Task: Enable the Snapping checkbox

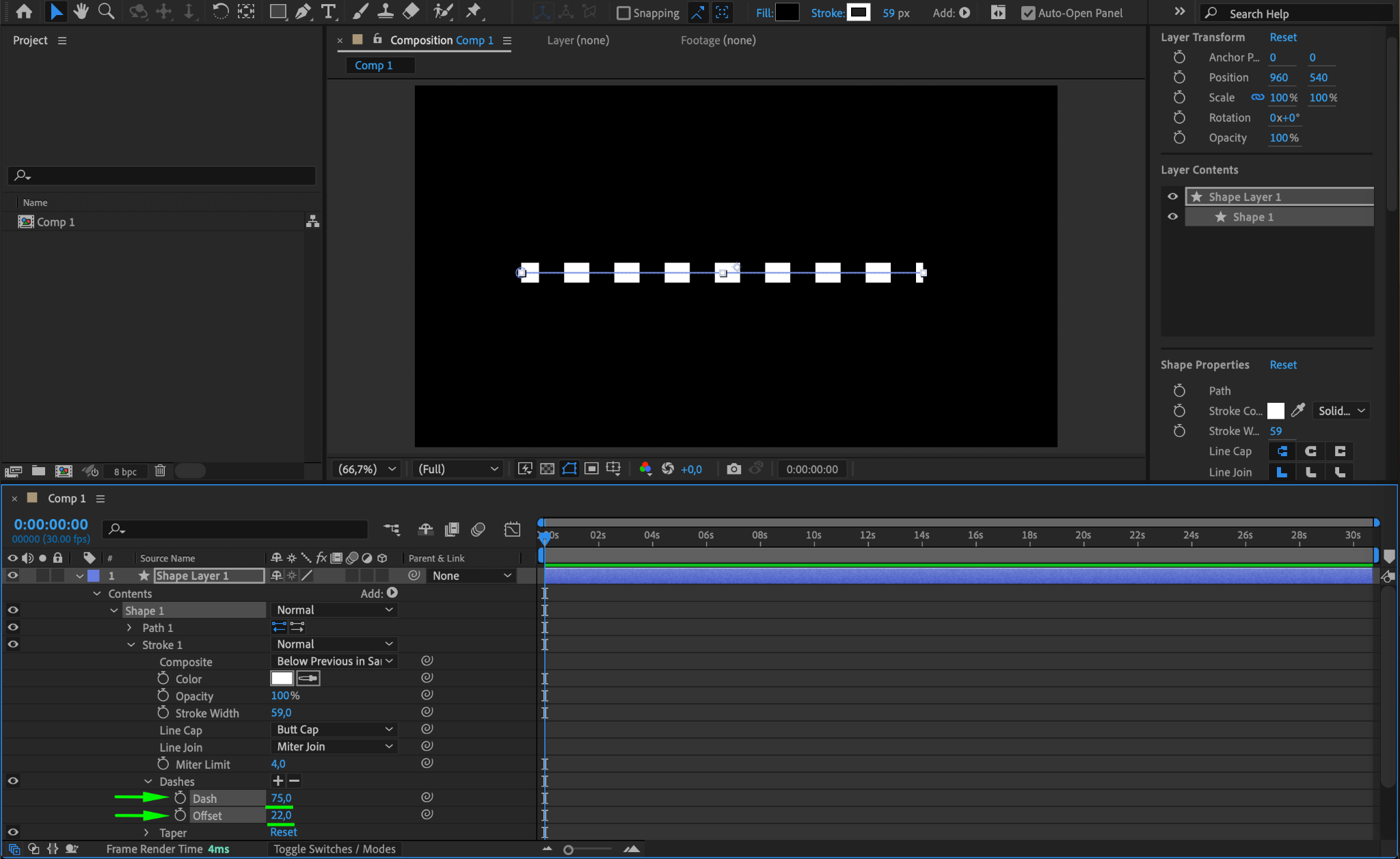Action: [623, 13]
